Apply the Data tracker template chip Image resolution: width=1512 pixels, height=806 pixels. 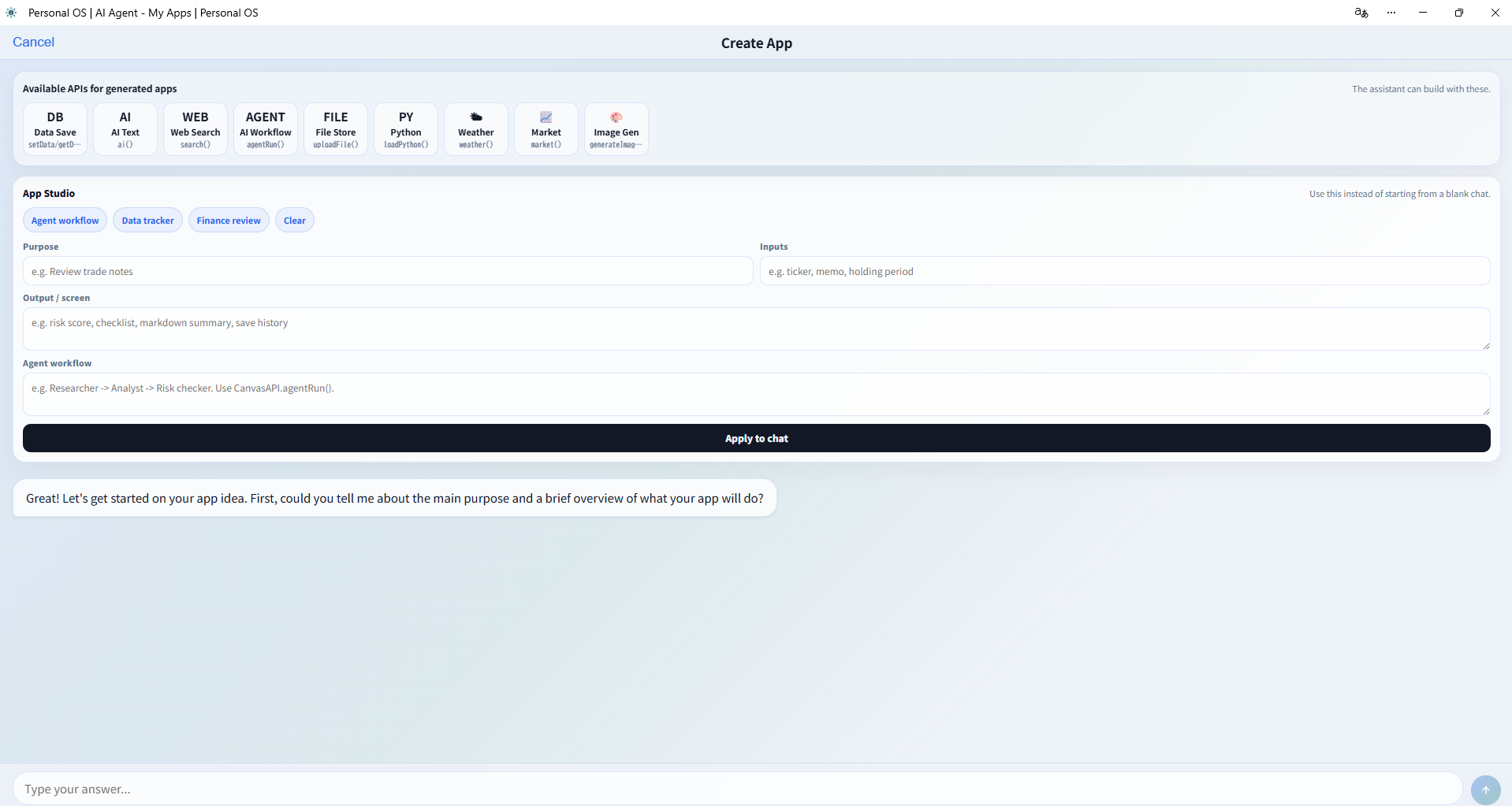pos(148,221)
